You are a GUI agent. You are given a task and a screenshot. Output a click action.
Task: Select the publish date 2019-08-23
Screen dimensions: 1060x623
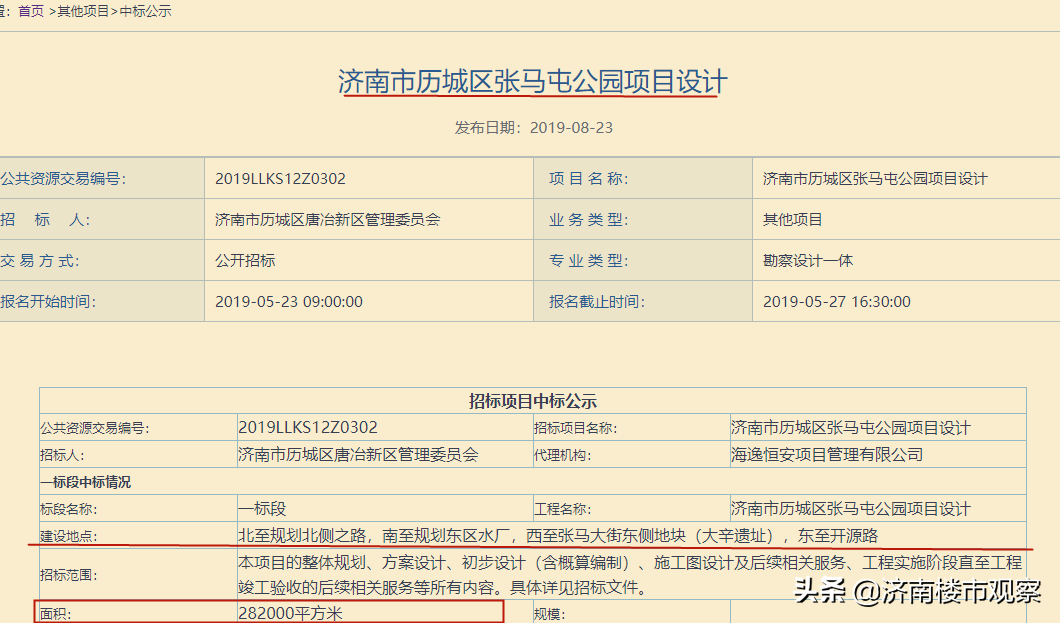[570, 128]
